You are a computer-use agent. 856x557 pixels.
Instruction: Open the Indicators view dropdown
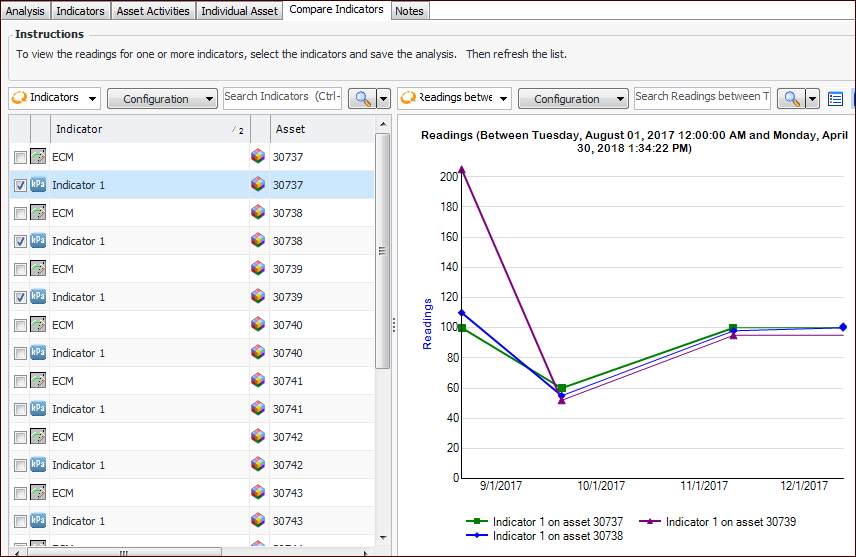click(55, 98)
